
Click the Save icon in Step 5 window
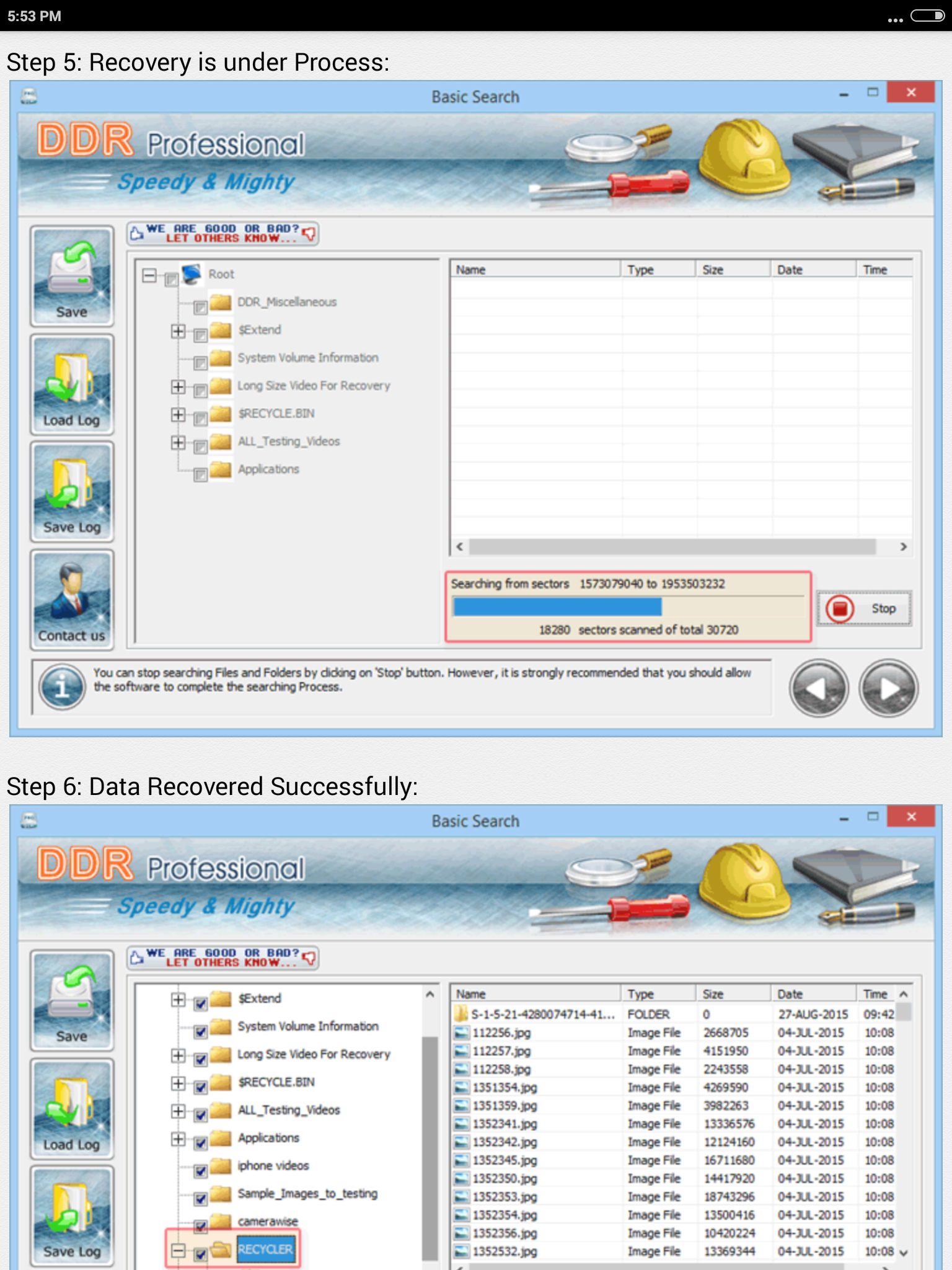tap(72, 276)
